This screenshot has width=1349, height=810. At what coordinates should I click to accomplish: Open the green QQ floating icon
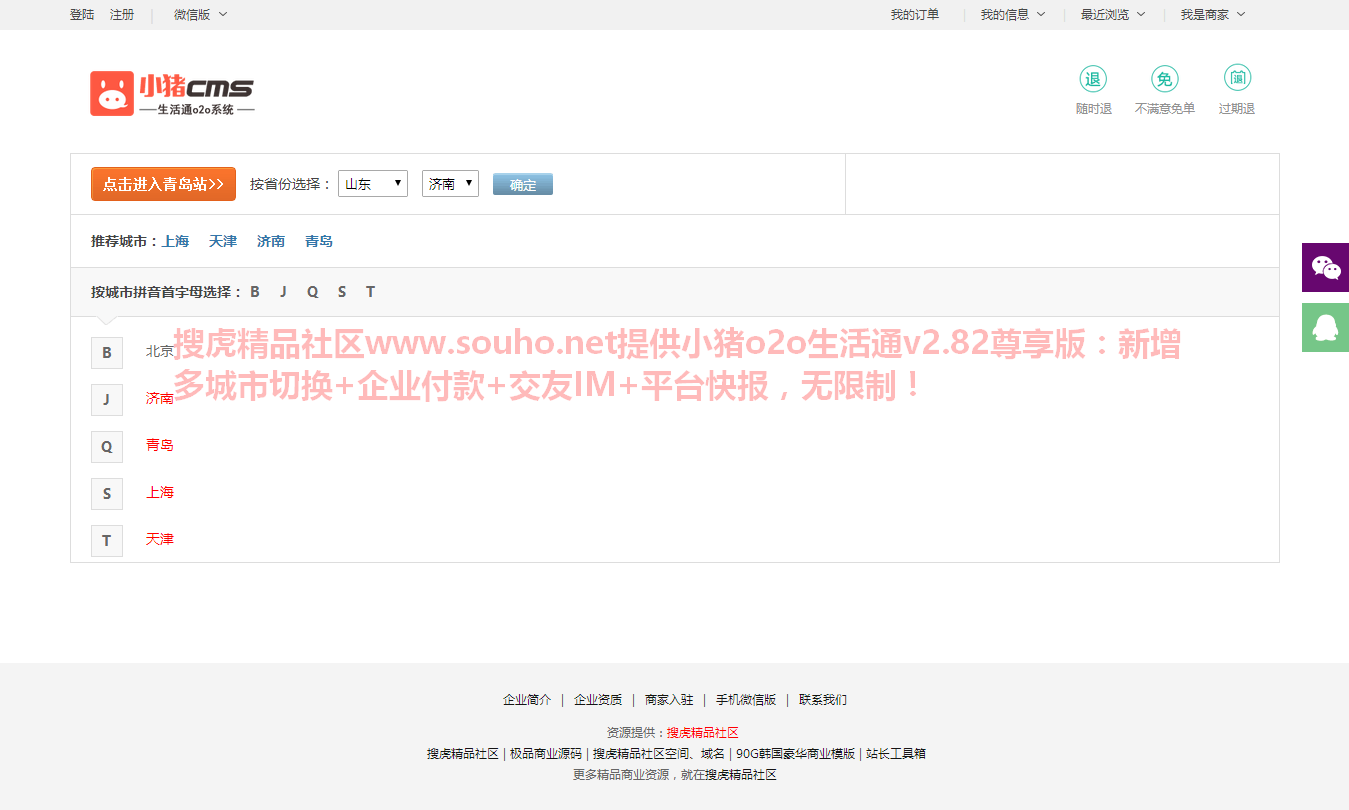click(x=1325, y=327)
